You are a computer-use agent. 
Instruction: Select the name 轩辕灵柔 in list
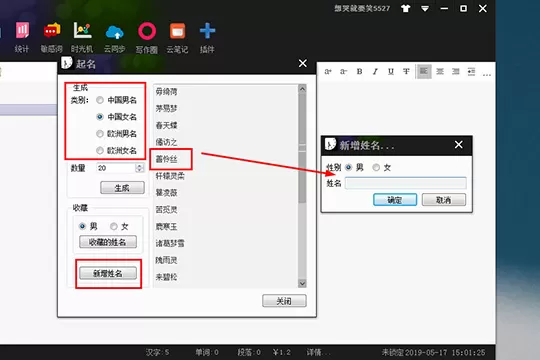pos(170,176)
